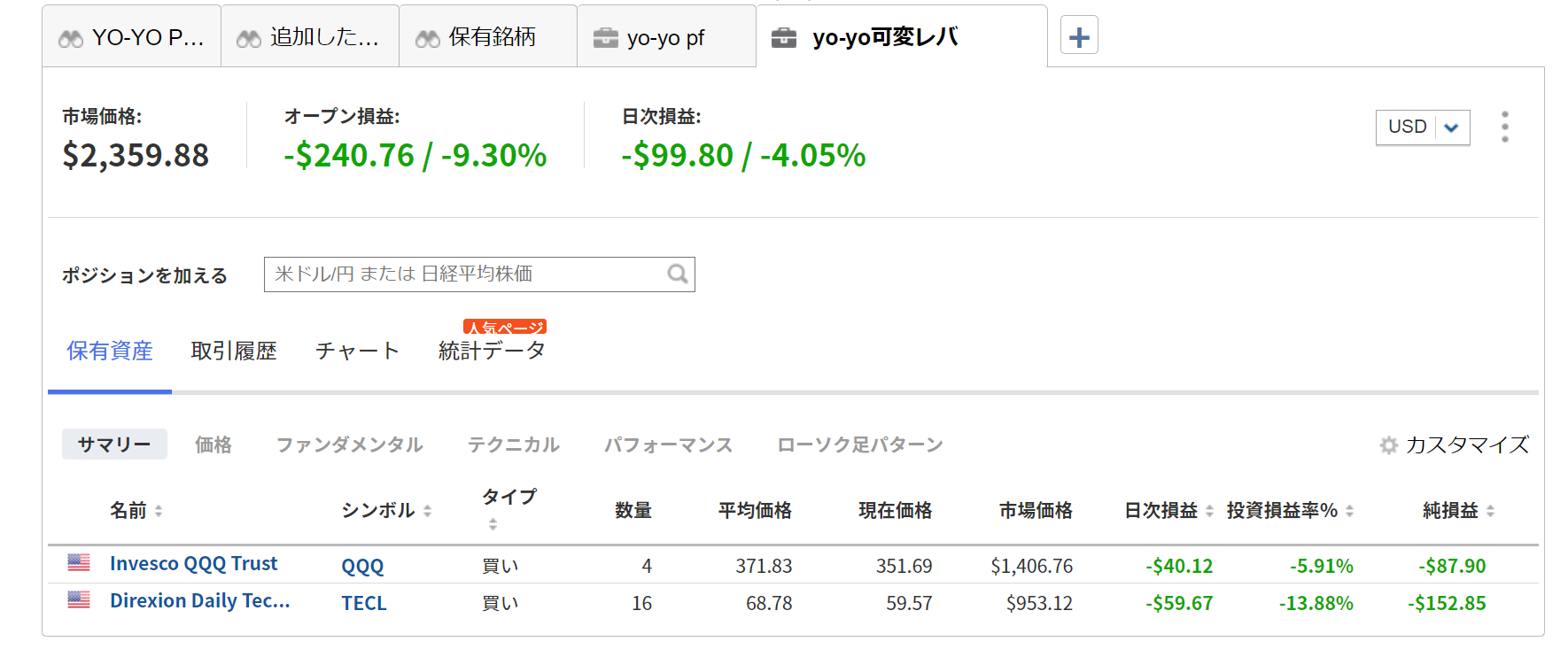1568x657 pixels.
Task: Click the -13.88% return cell
Action: pos(1316,603)
